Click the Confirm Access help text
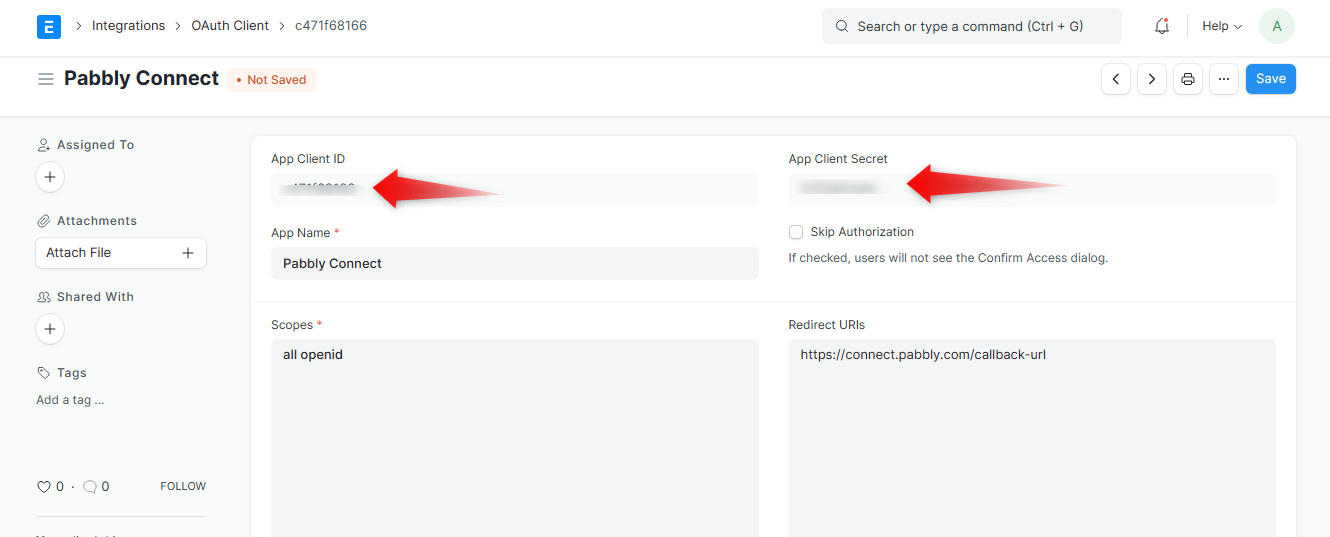Screen dimensions: 1330x537 click(948, 258)
